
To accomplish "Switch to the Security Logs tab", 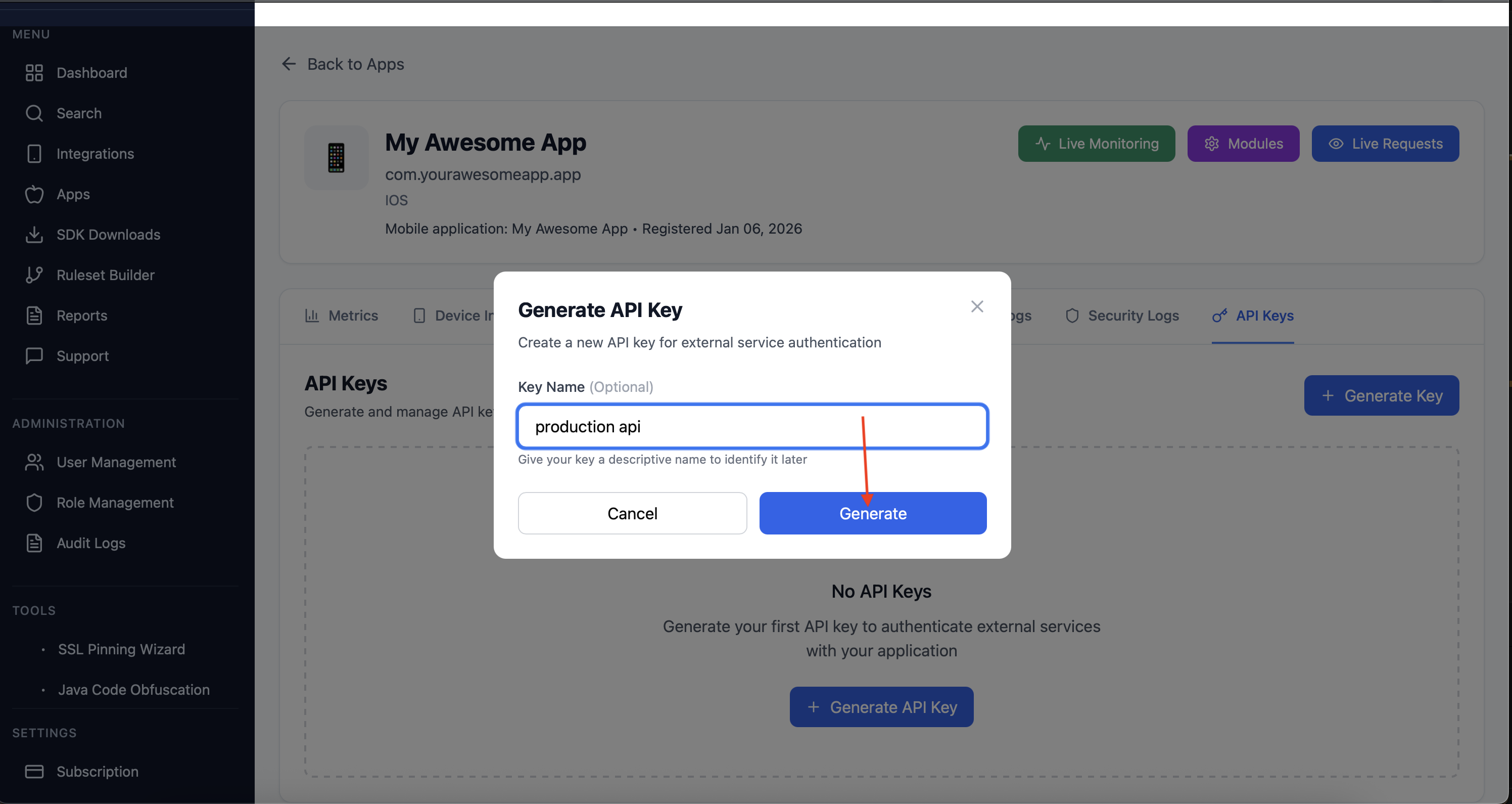I will (x=1122, y=316).
